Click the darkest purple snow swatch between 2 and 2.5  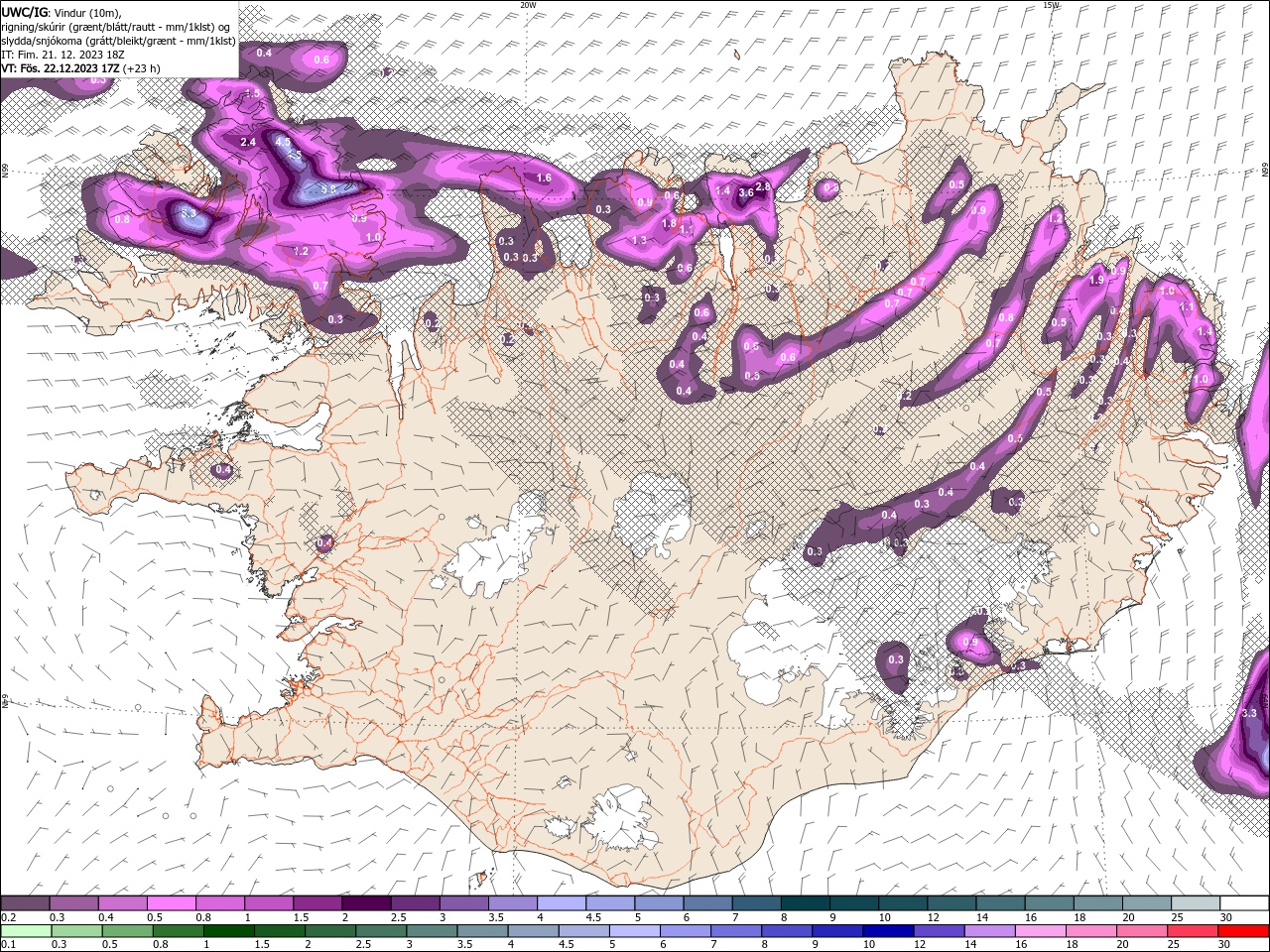(x=366, y=903)
